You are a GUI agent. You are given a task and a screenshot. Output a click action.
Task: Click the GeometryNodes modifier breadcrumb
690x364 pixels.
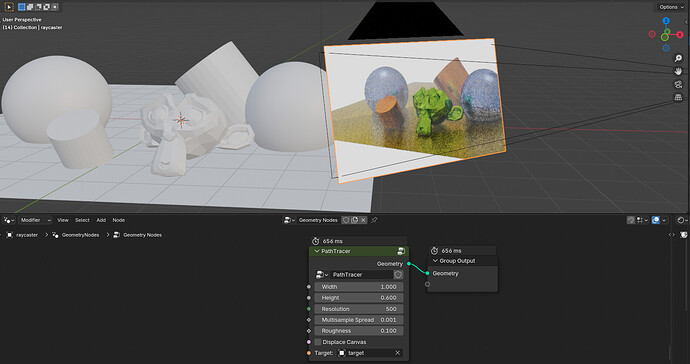[x=76, y=235]
